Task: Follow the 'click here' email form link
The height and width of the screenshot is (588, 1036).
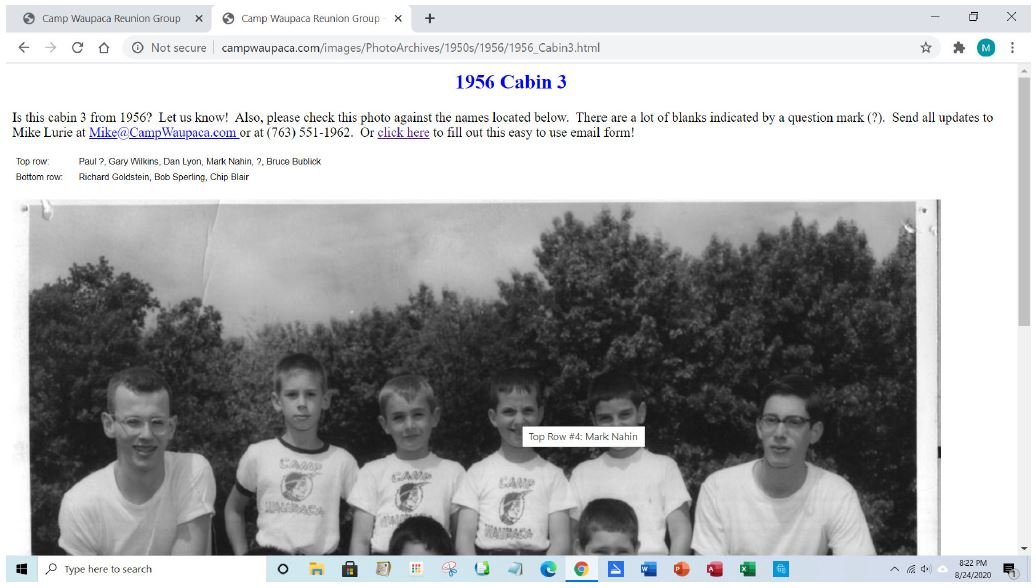Action: pos(403,132)
